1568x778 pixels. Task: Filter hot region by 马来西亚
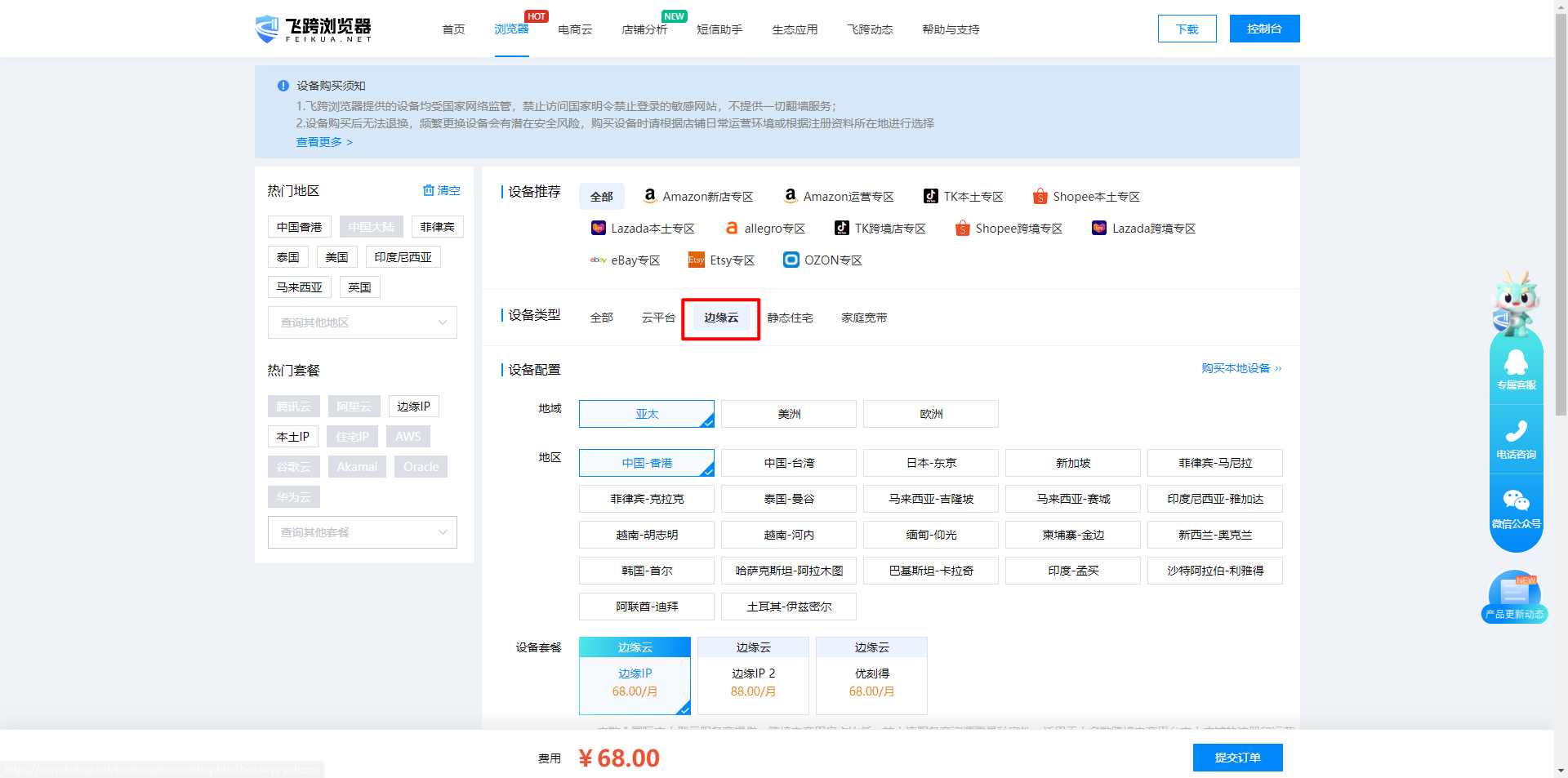pyautogui.click(x=299, y=287)
